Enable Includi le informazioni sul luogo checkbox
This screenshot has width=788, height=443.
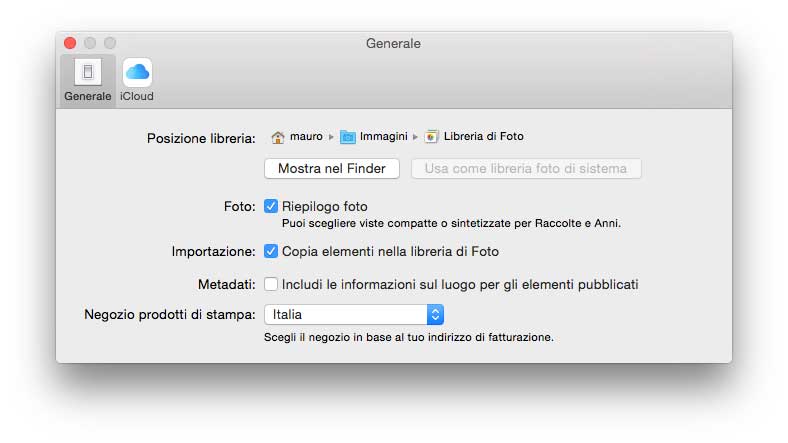point(271,285)
